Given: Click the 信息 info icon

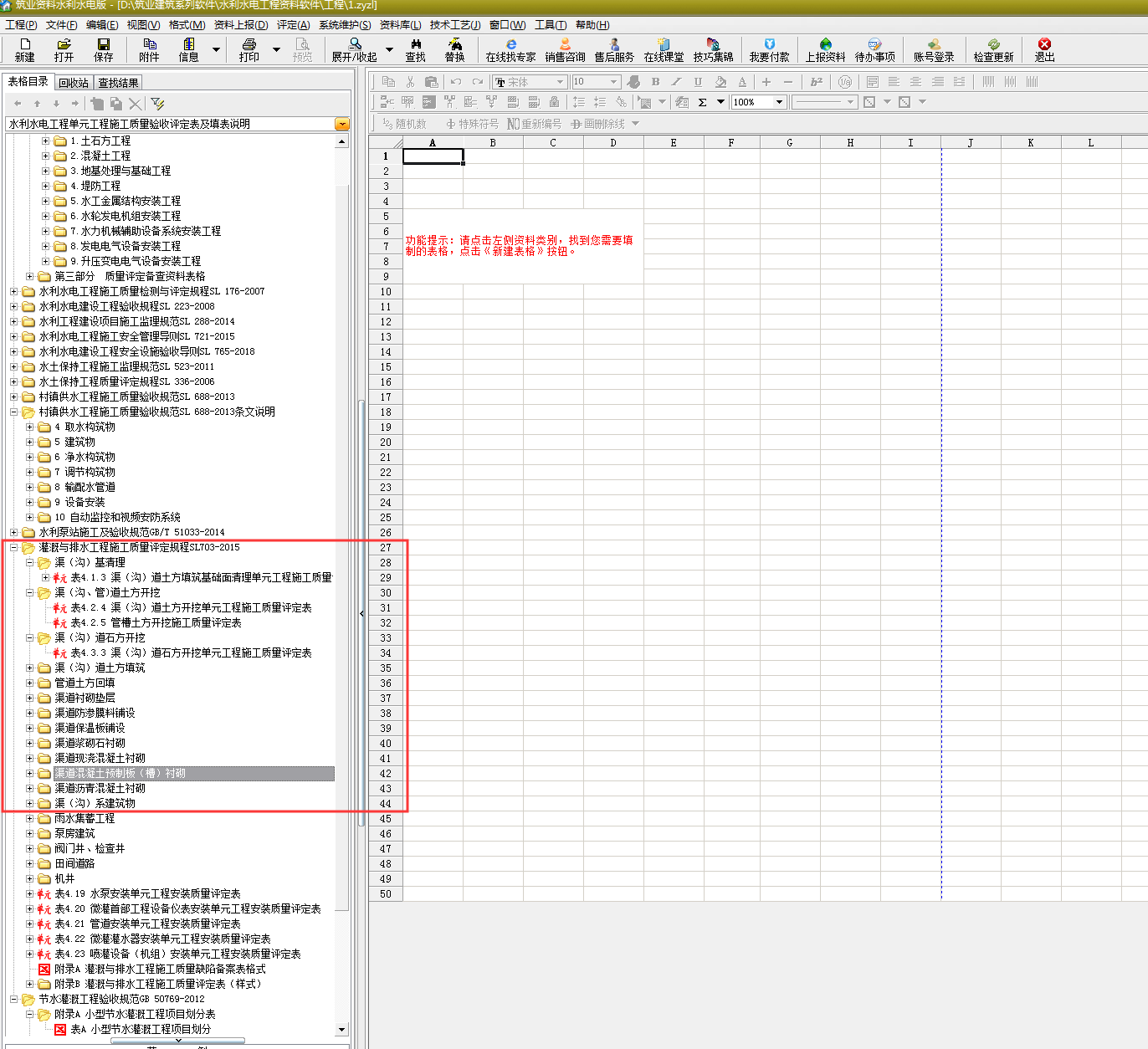Looking at the screenshot, I should [x=189, y=50].
